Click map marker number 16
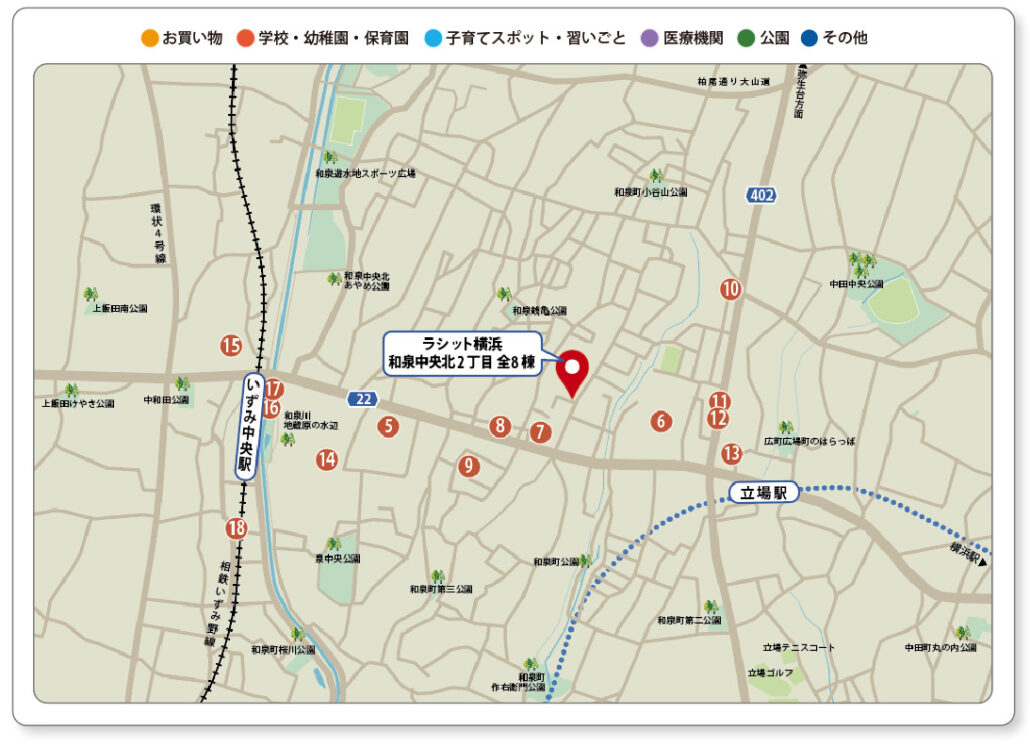1030x746 pixels. click(x=271, y=408)
